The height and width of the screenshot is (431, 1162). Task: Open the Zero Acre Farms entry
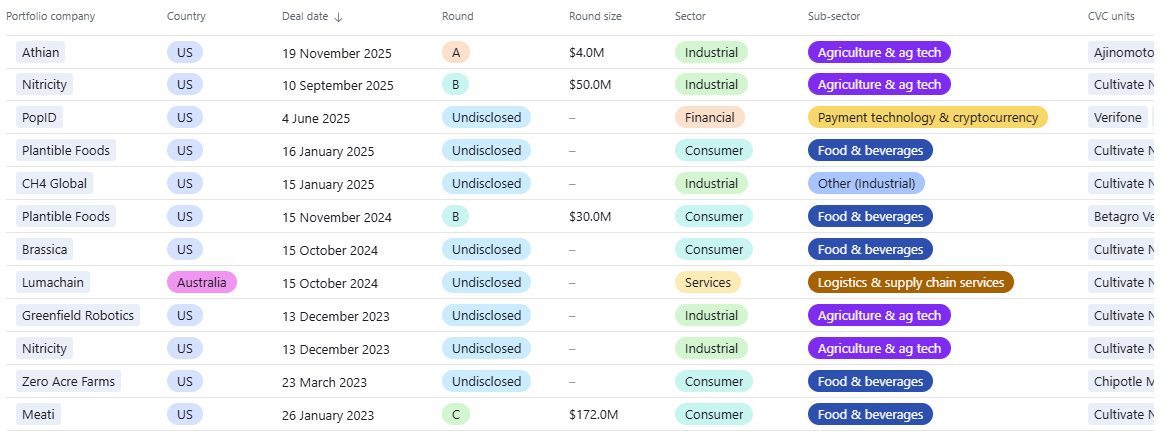(x=68, y=382)
